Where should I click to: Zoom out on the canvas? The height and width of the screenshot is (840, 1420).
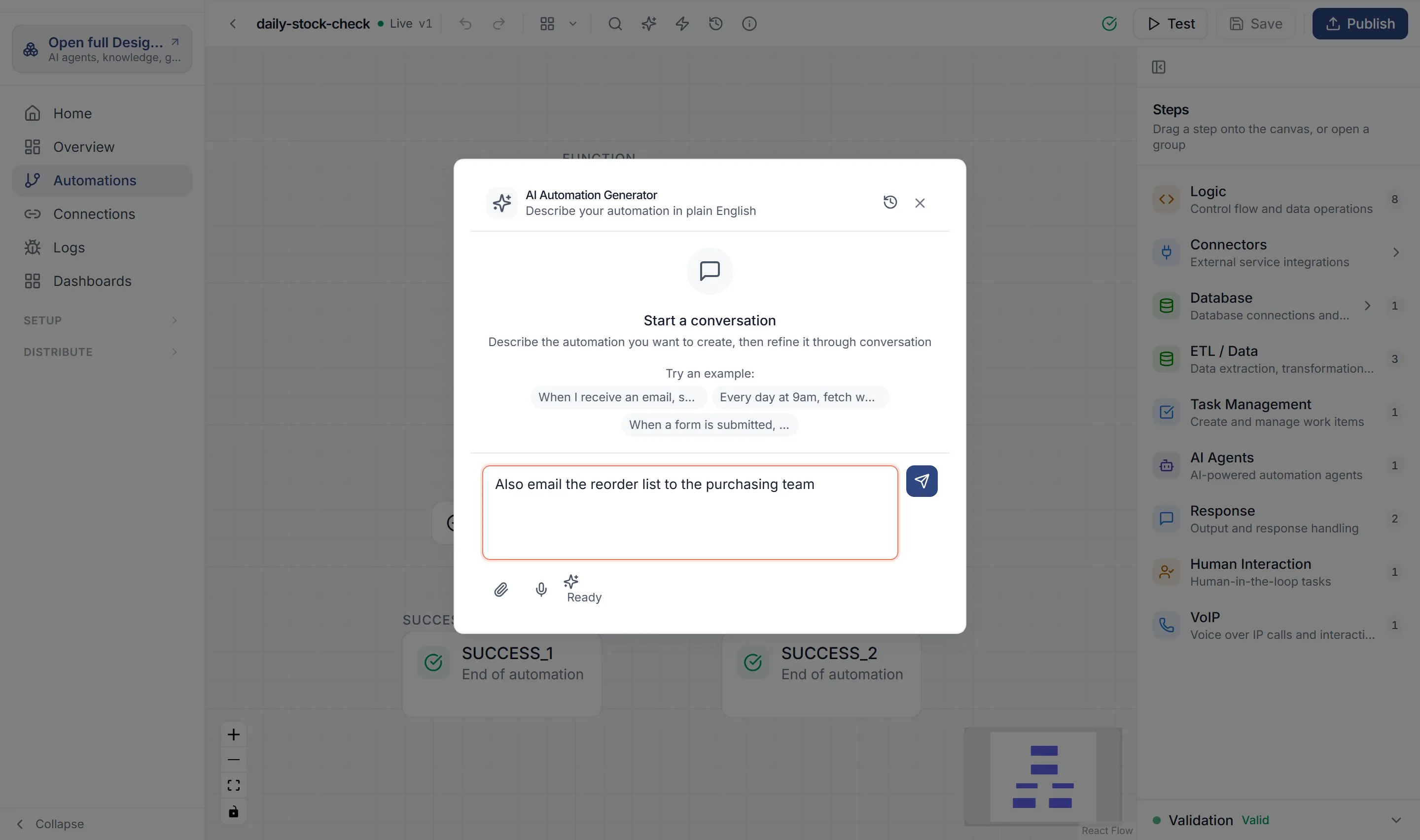233,760
